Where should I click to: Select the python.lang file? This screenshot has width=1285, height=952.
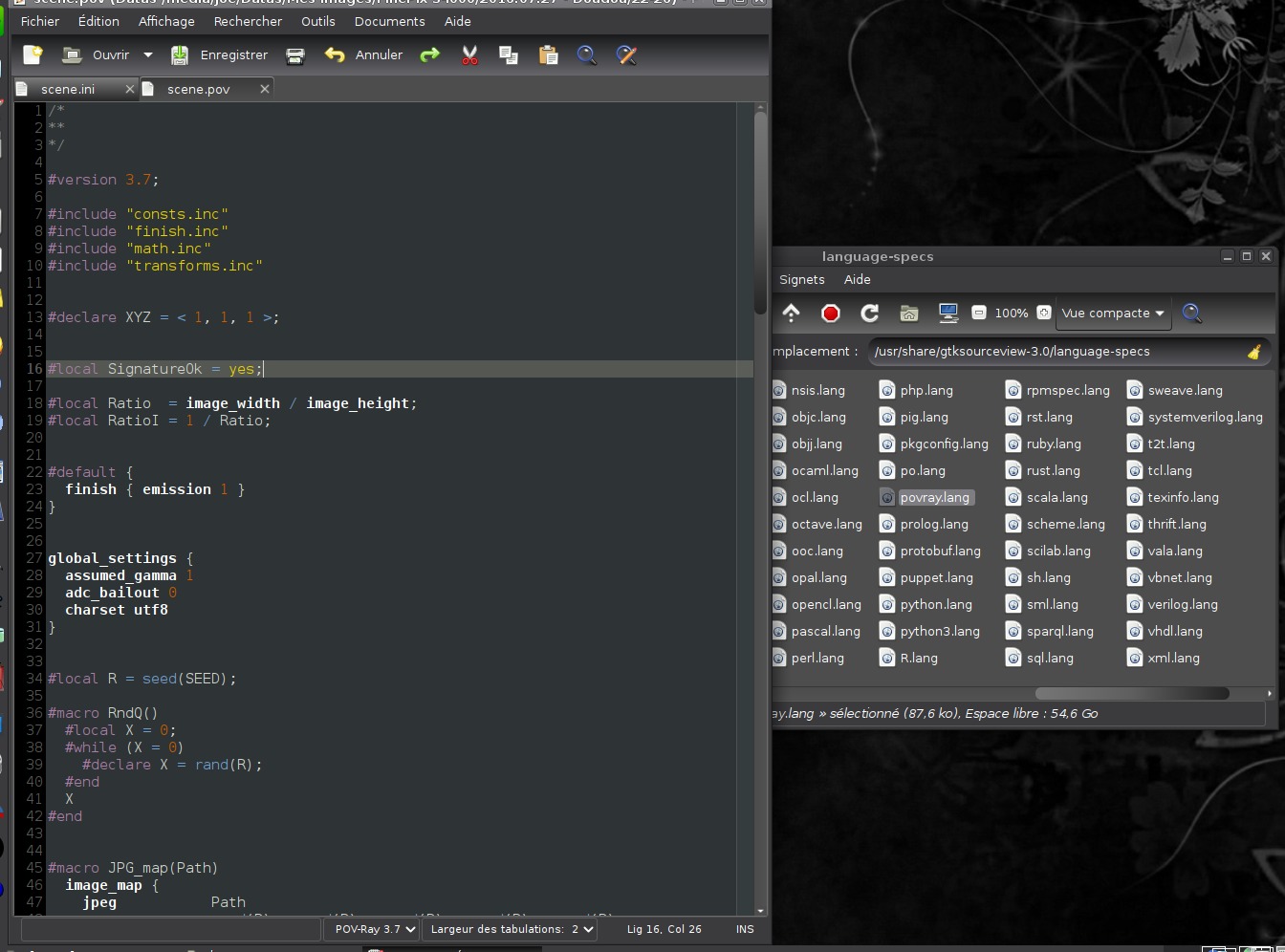point(935,604)
